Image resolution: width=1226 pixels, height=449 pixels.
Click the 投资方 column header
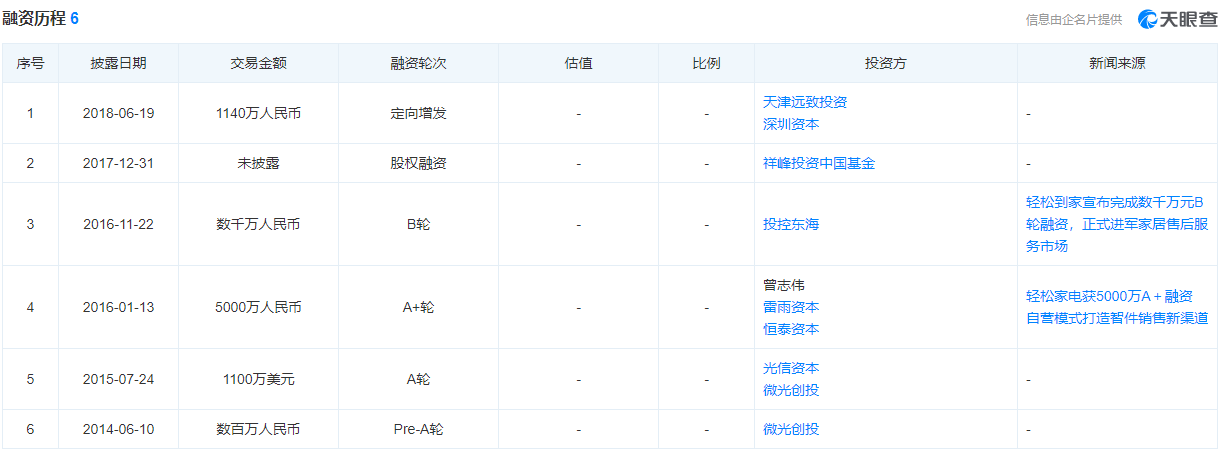pos(885,63)
